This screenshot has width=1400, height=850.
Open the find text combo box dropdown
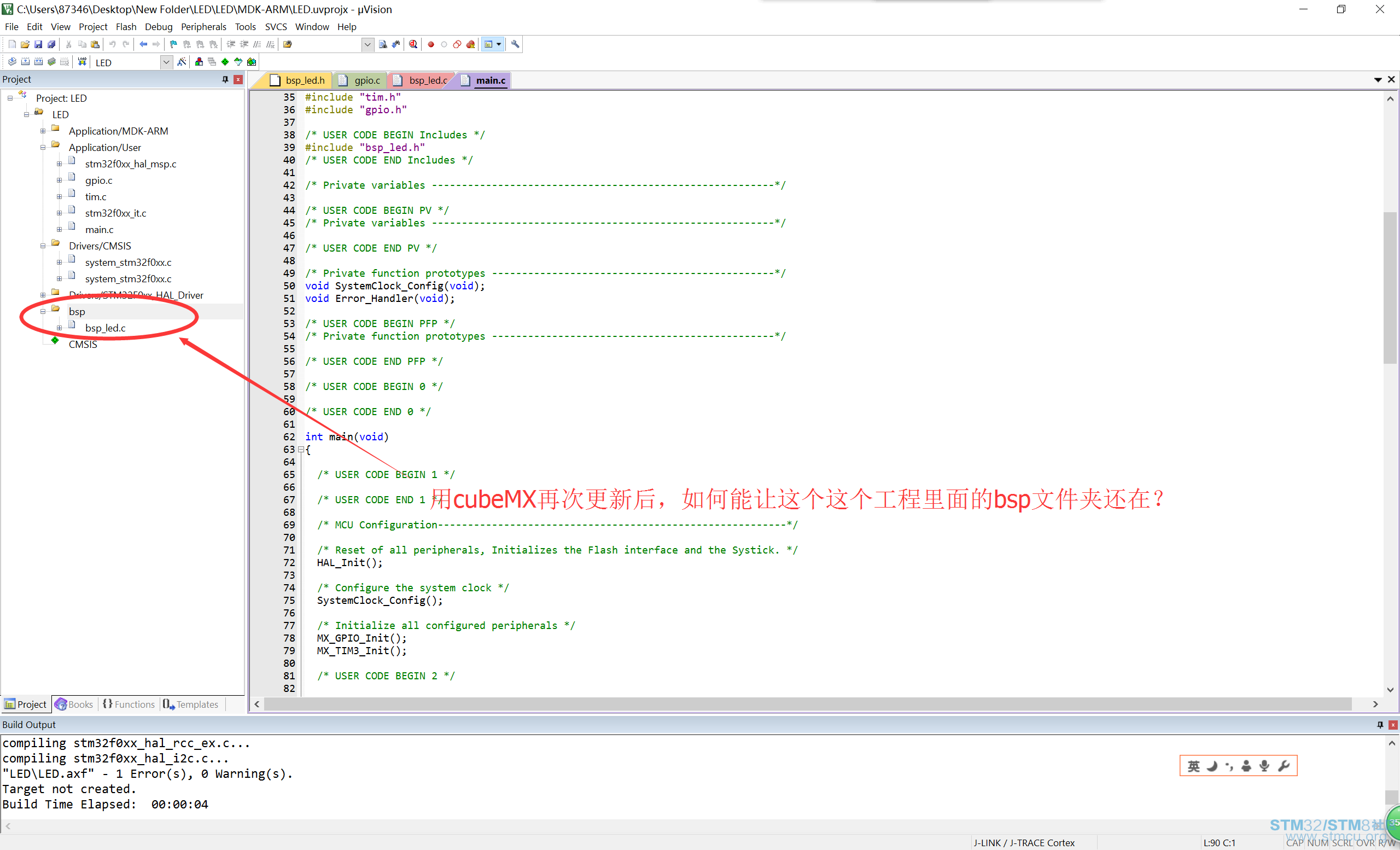pyautogui.click(x=367, y=44)
